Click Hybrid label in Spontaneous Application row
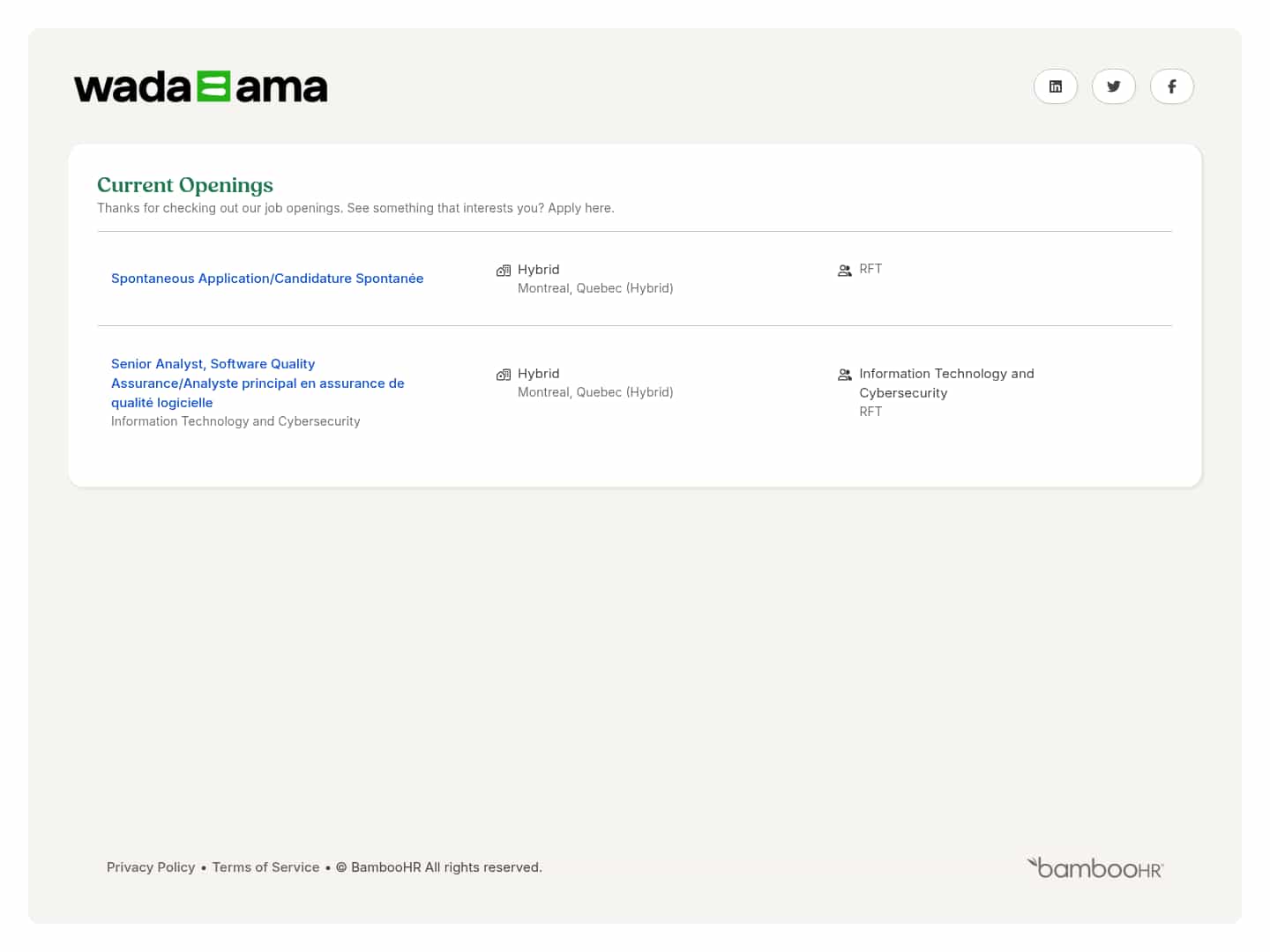The image size is (1270, 952). point(539,270)
